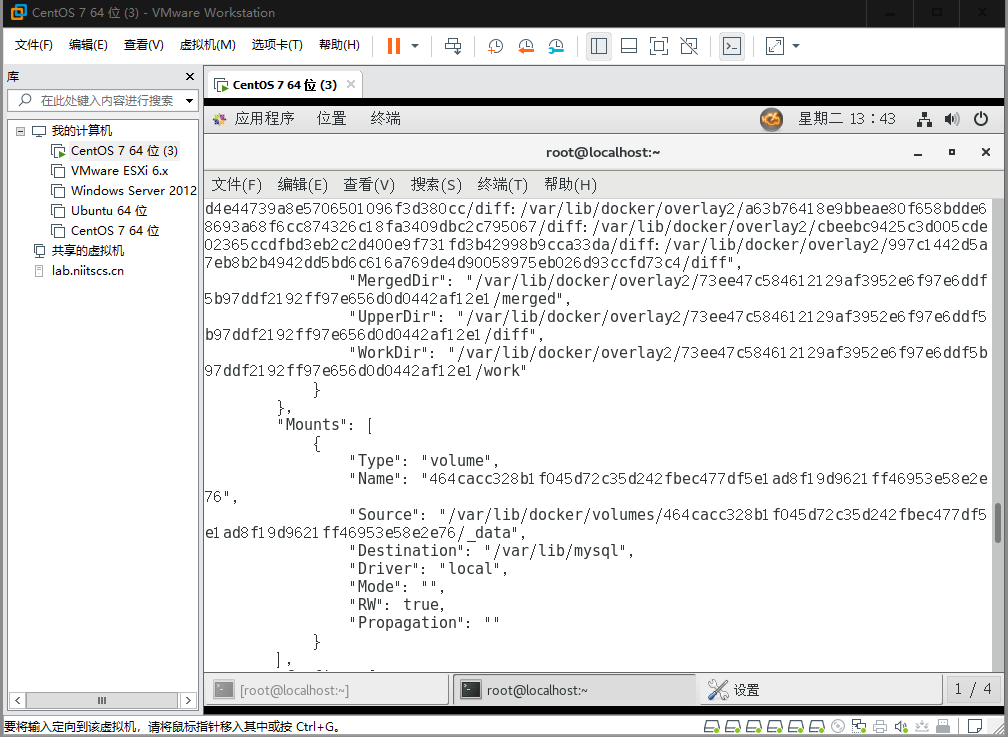
Task: Click the stretch guest display icon
Action: click(x=775, y=46)
